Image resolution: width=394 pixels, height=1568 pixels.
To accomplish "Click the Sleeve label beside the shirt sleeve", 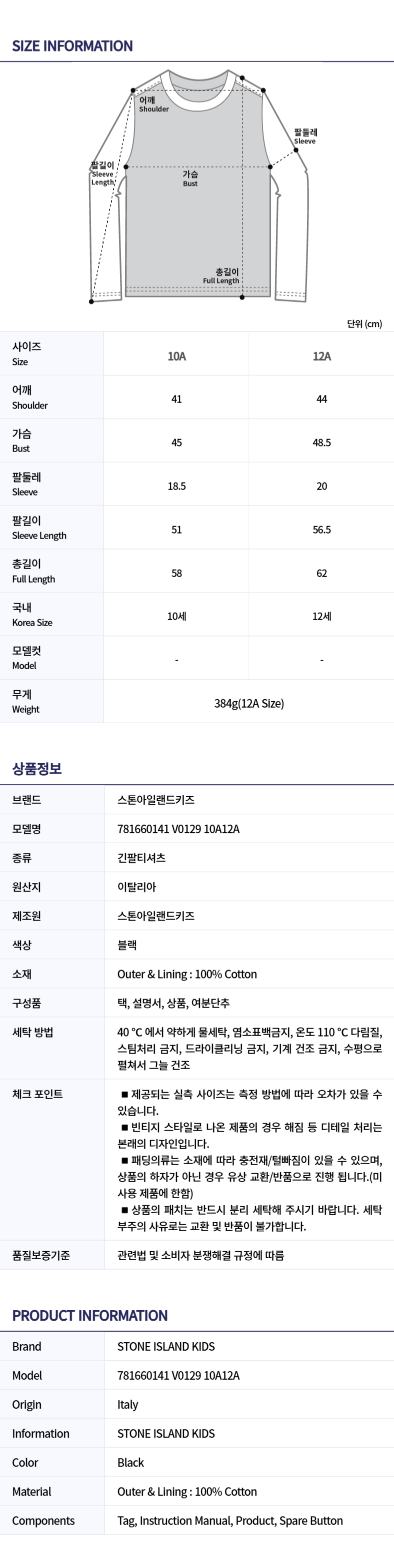I will click(305, 136).
